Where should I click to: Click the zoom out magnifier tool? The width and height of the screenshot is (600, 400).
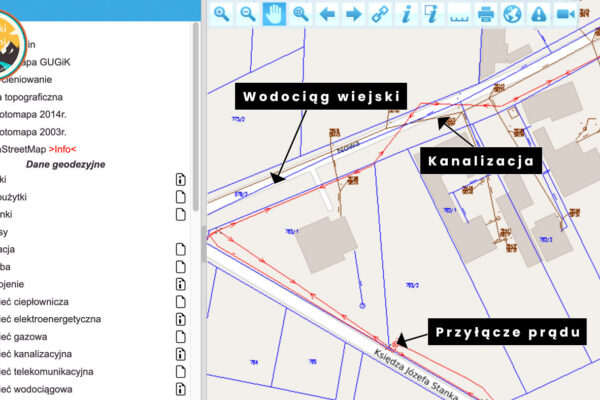(x=247, y=13)
